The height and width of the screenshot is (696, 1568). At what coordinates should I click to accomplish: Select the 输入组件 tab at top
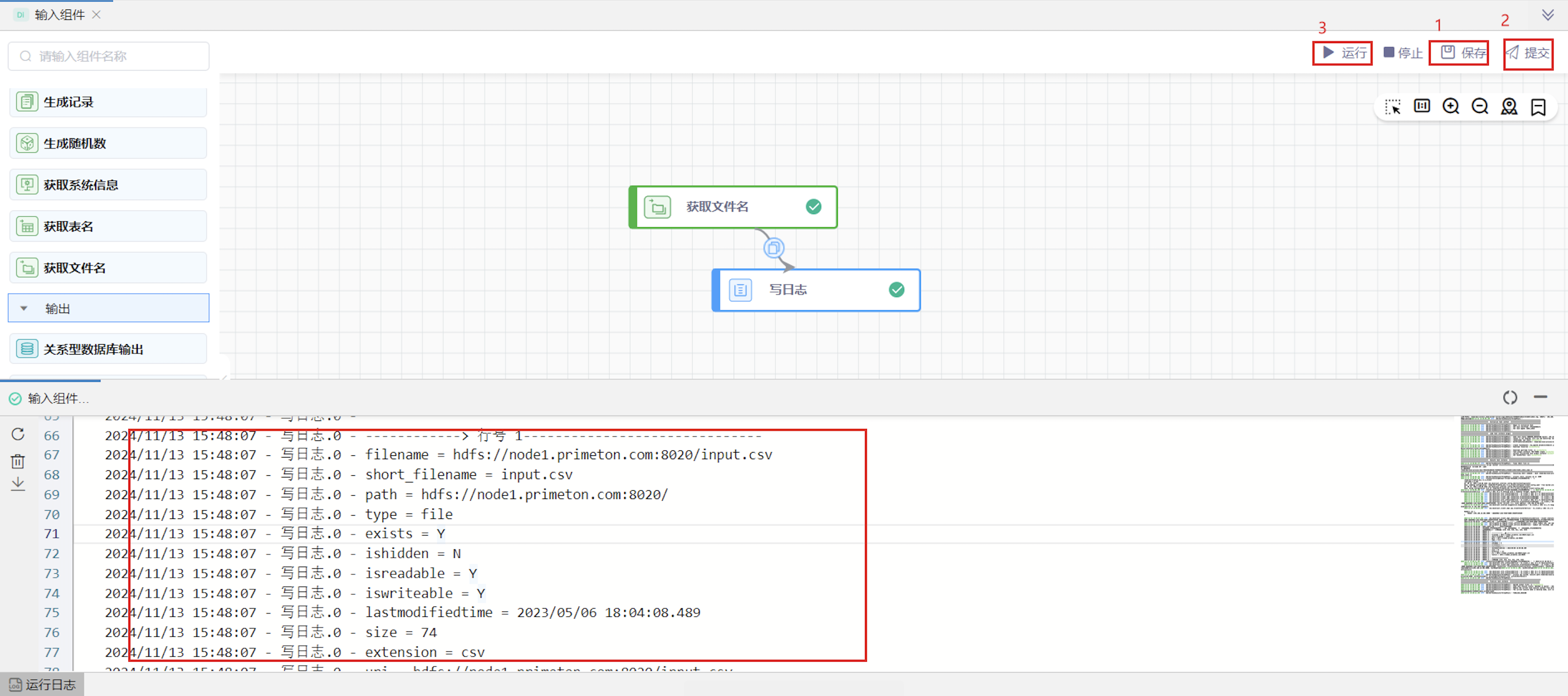tap(59, 14)
